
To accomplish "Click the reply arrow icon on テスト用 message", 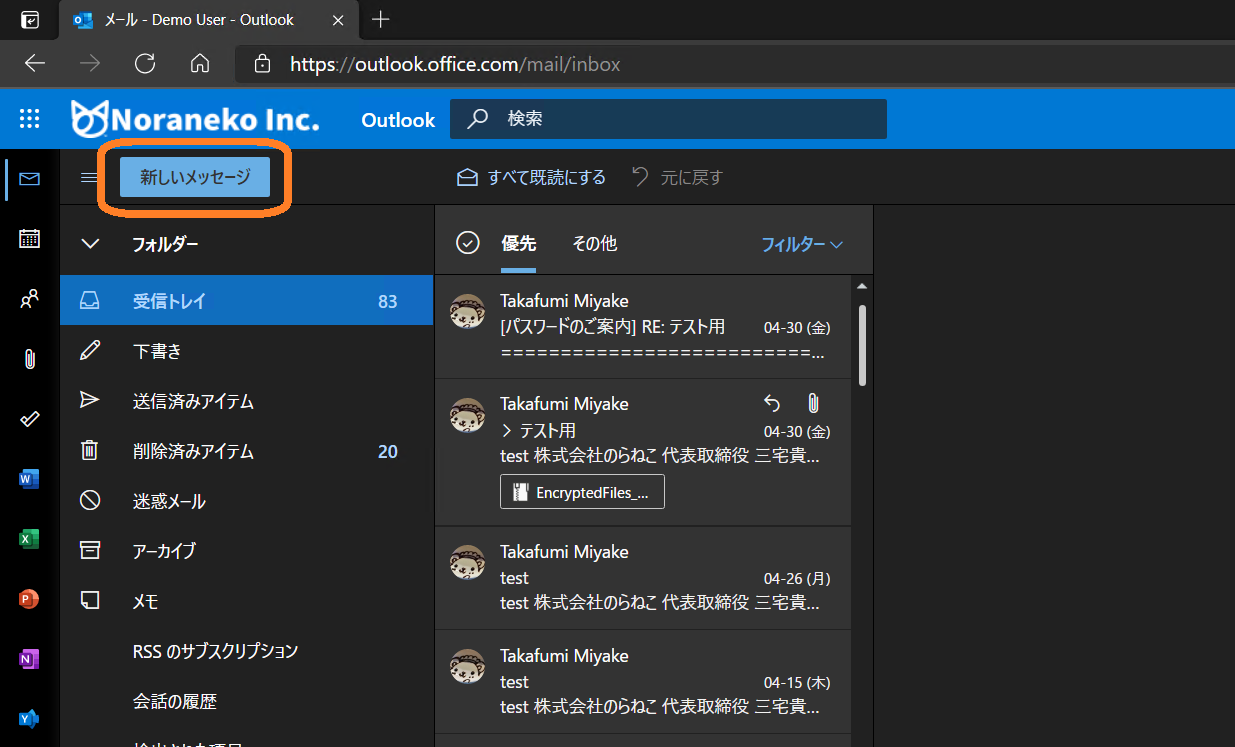I will [772, 403].
